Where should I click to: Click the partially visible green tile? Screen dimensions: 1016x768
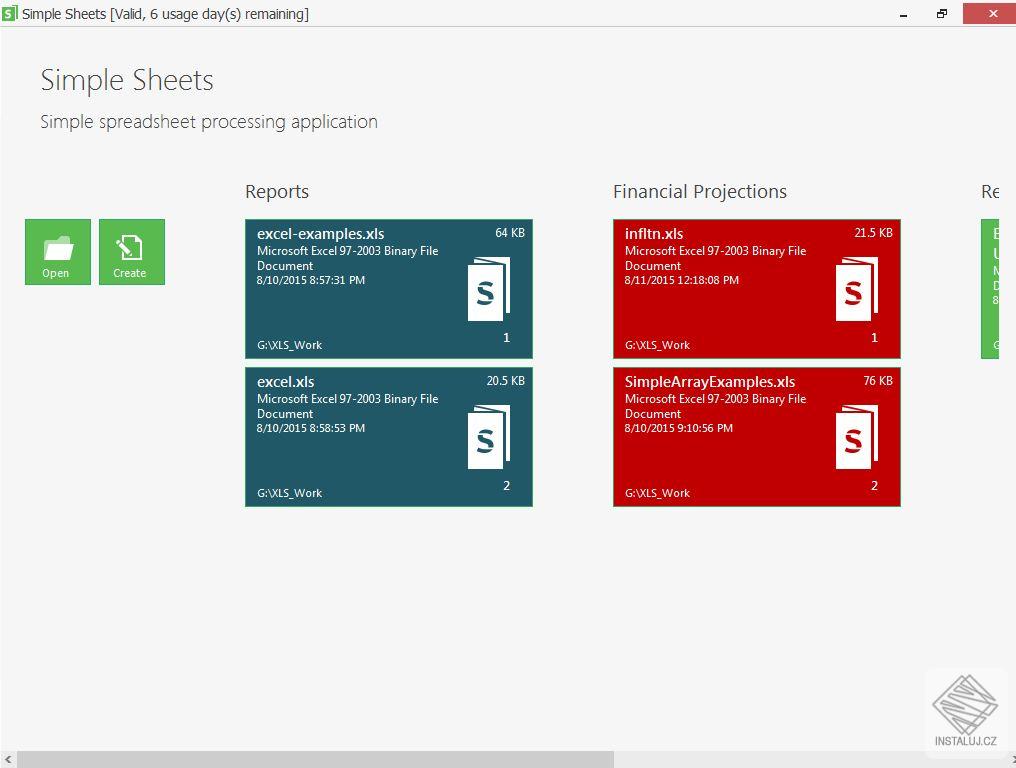point(997,288)
